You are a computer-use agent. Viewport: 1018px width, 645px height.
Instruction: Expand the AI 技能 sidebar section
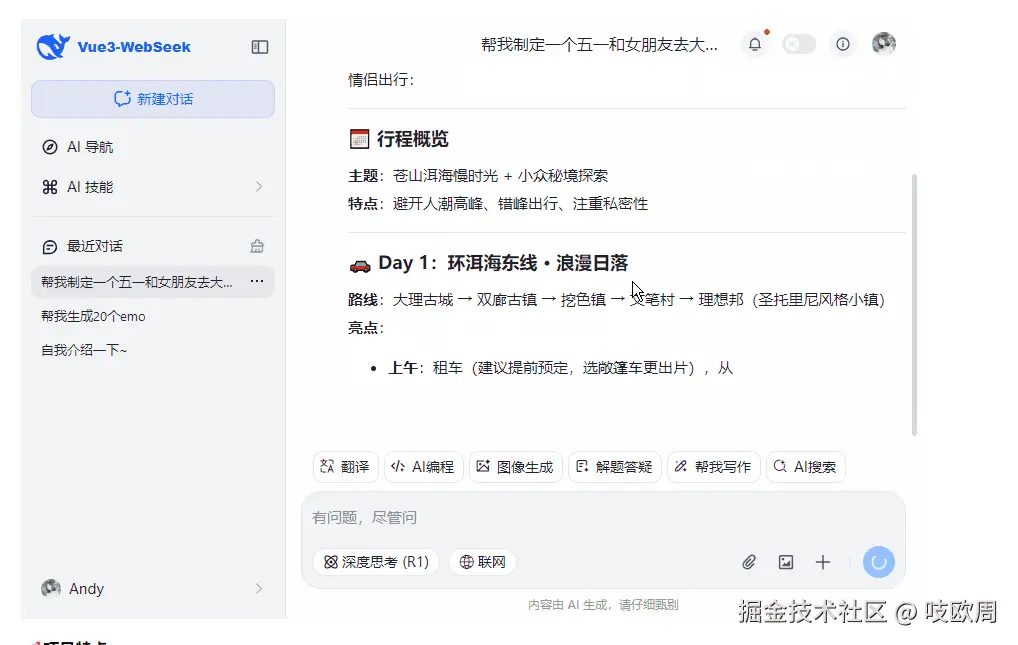(152, 185)
